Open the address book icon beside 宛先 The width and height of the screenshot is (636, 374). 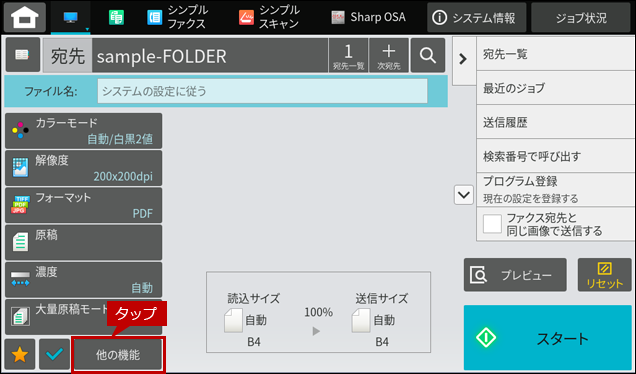(x=23, y=55)
